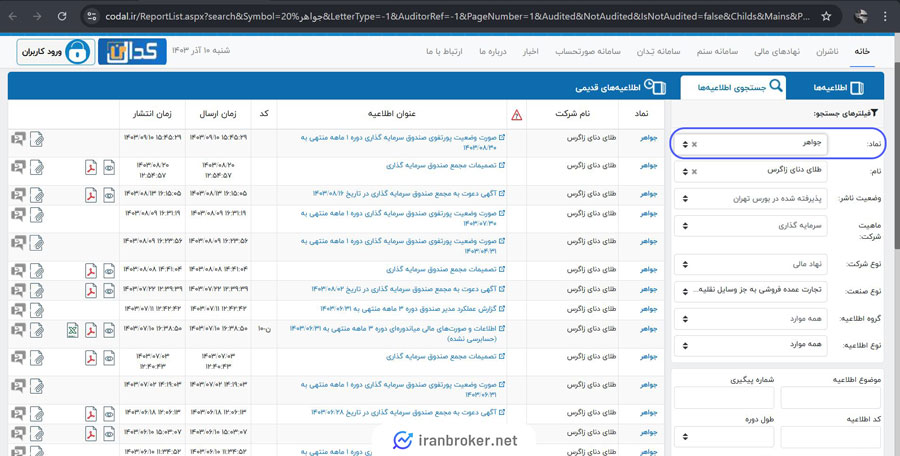Download PDF of notice sent 1403/06/10 15:03:07

click(x=91, y=434)
